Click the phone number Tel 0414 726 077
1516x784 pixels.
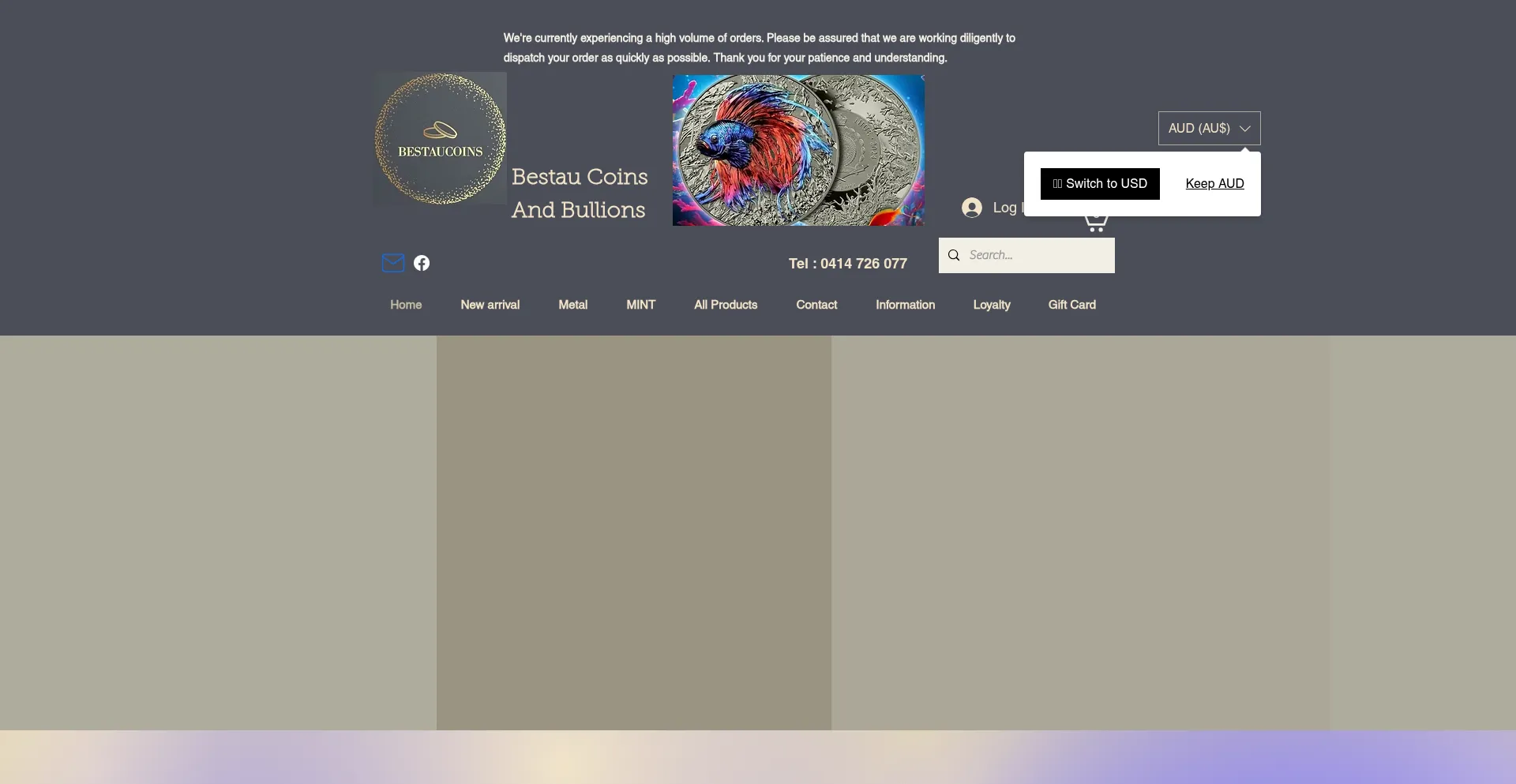tap(848, 263)
